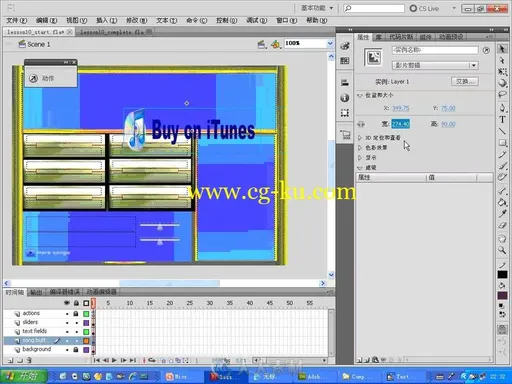Select the Eyedropper tool
The height and width of the screenshot is (384, 512).
click(502, 214)
